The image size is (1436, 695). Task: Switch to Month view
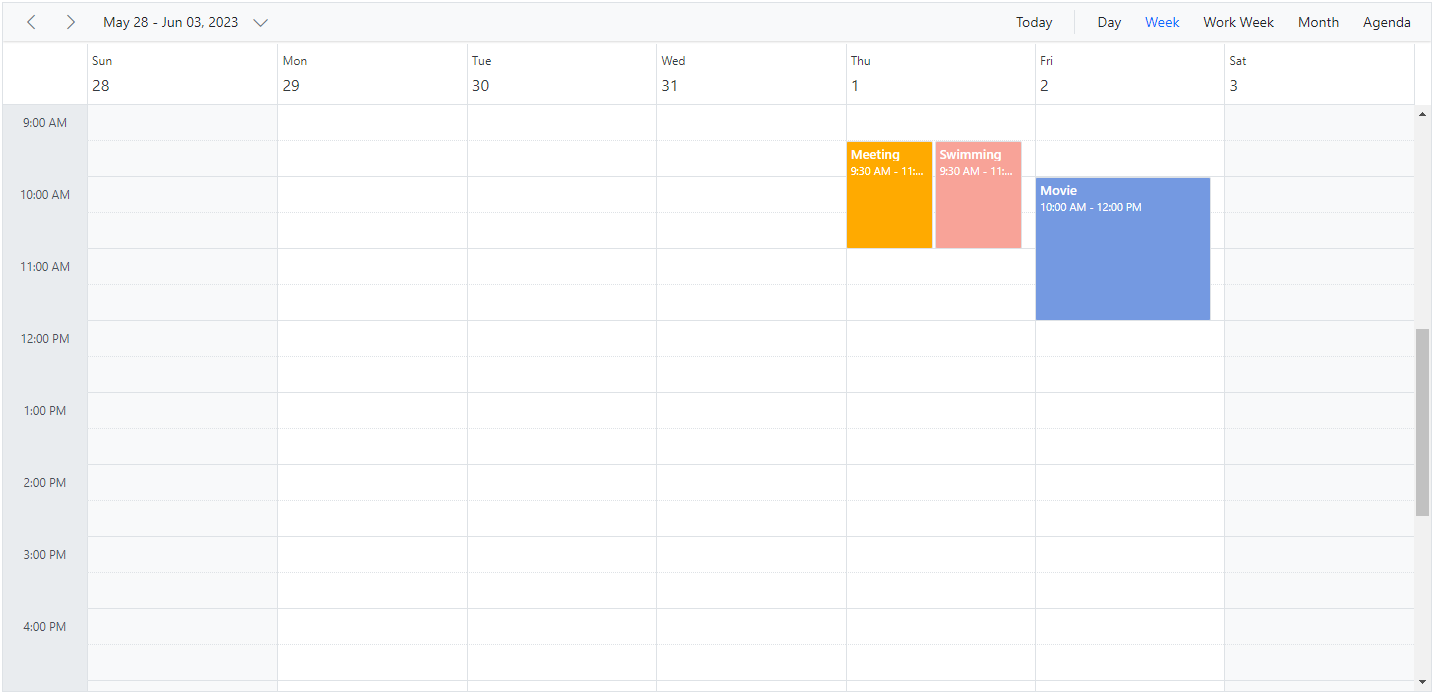[1318, 22]
